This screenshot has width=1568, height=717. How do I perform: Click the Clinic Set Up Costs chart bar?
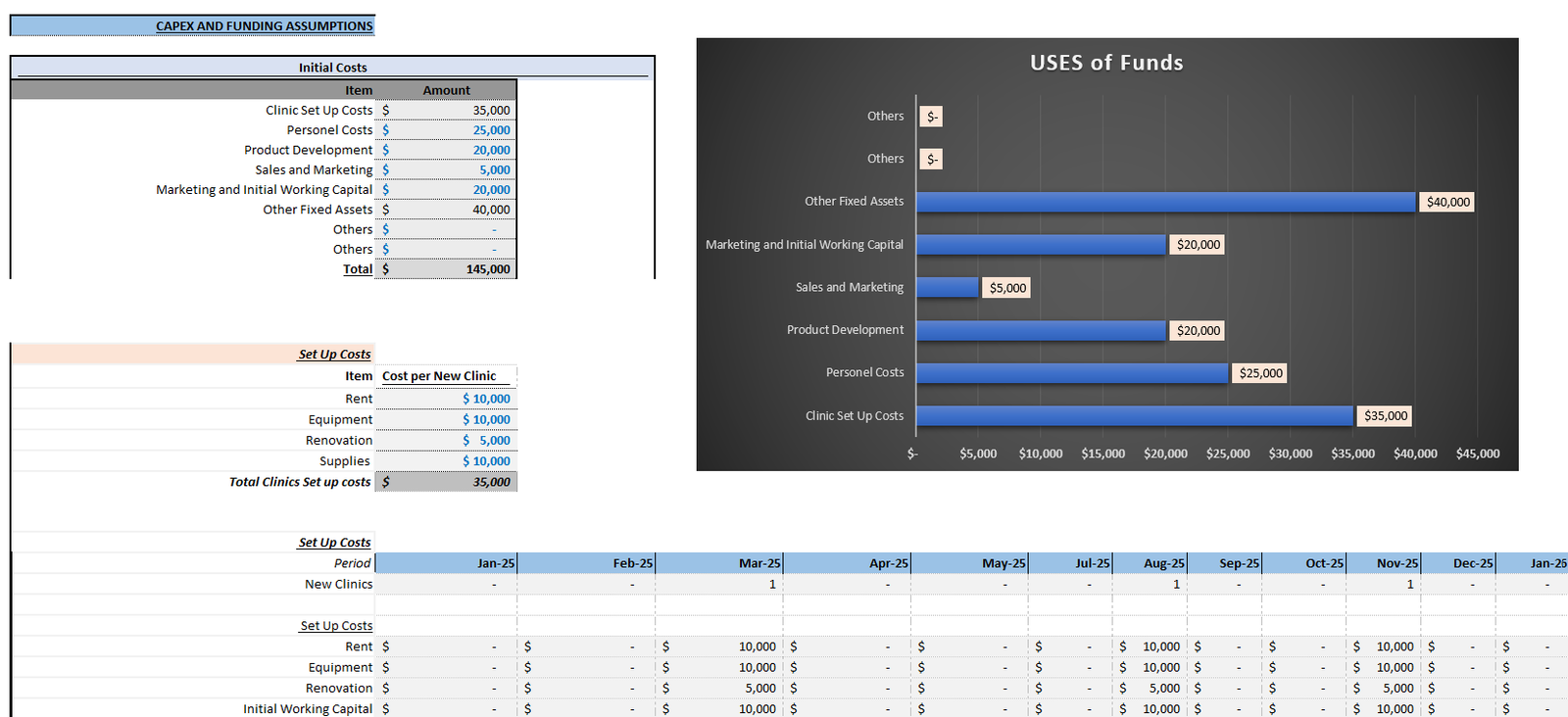pos(1135,416)
